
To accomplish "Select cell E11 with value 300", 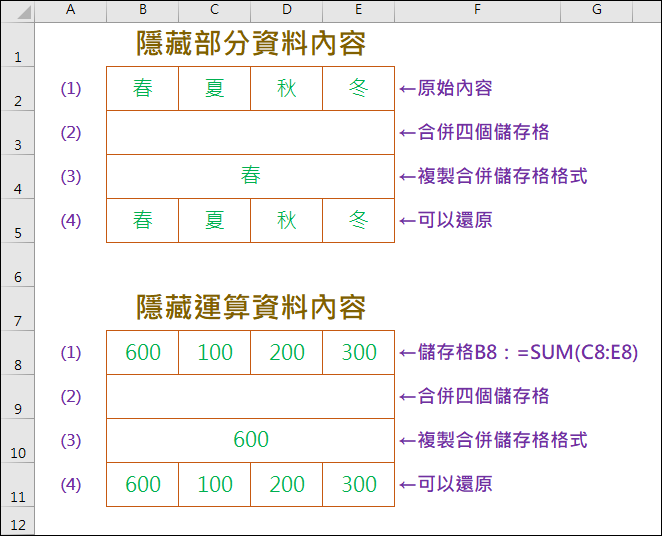I will (358, 485).
